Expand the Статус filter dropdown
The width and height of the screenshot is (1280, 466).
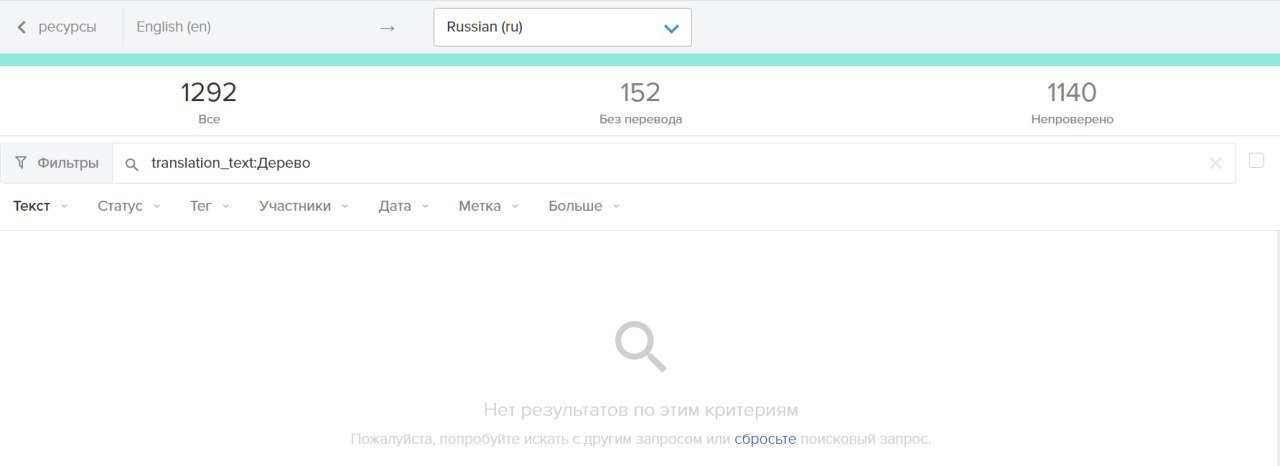[x=129, y=206]
